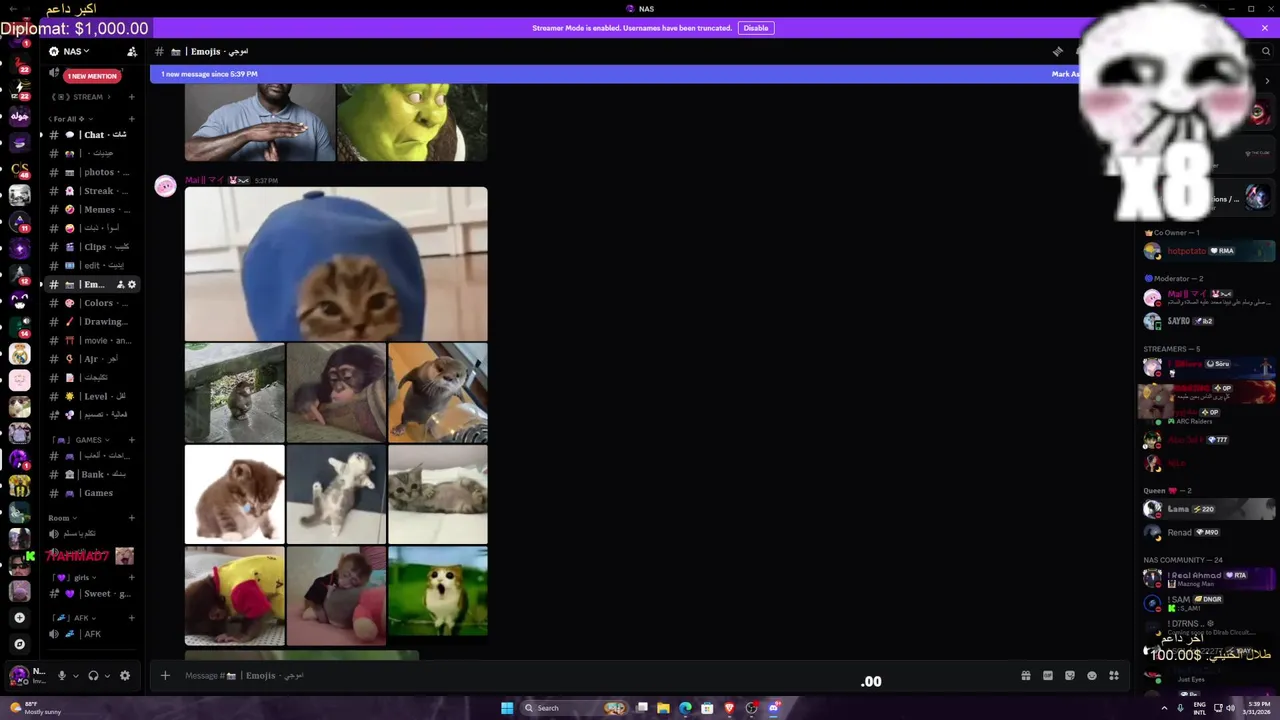Open the Sweet channel under girls
This screenshot has height=720, width=1280.
(x=92, y=594)
